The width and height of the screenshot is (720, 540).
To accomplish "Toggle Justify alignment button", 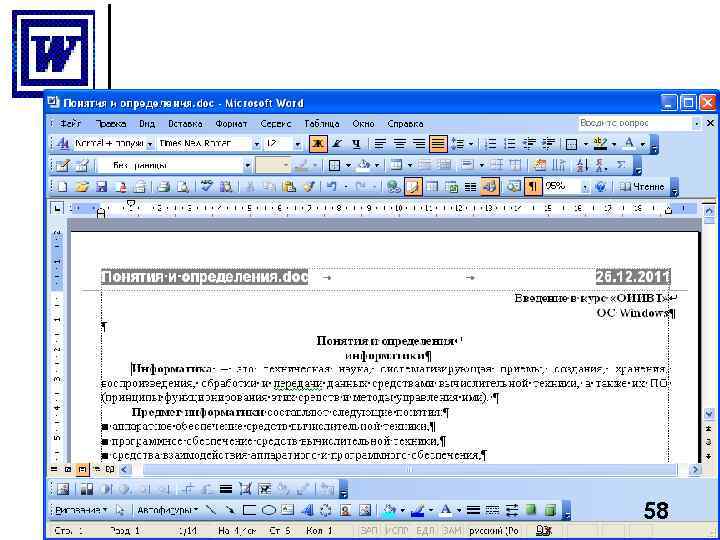I will click(438, 144).
